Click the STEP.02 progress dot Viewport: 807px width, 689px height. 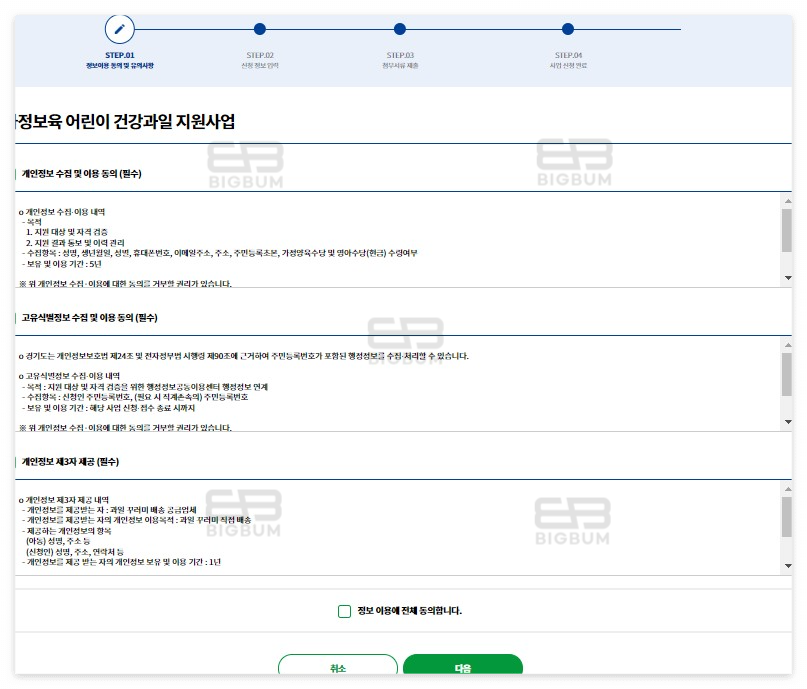[260, 29]
